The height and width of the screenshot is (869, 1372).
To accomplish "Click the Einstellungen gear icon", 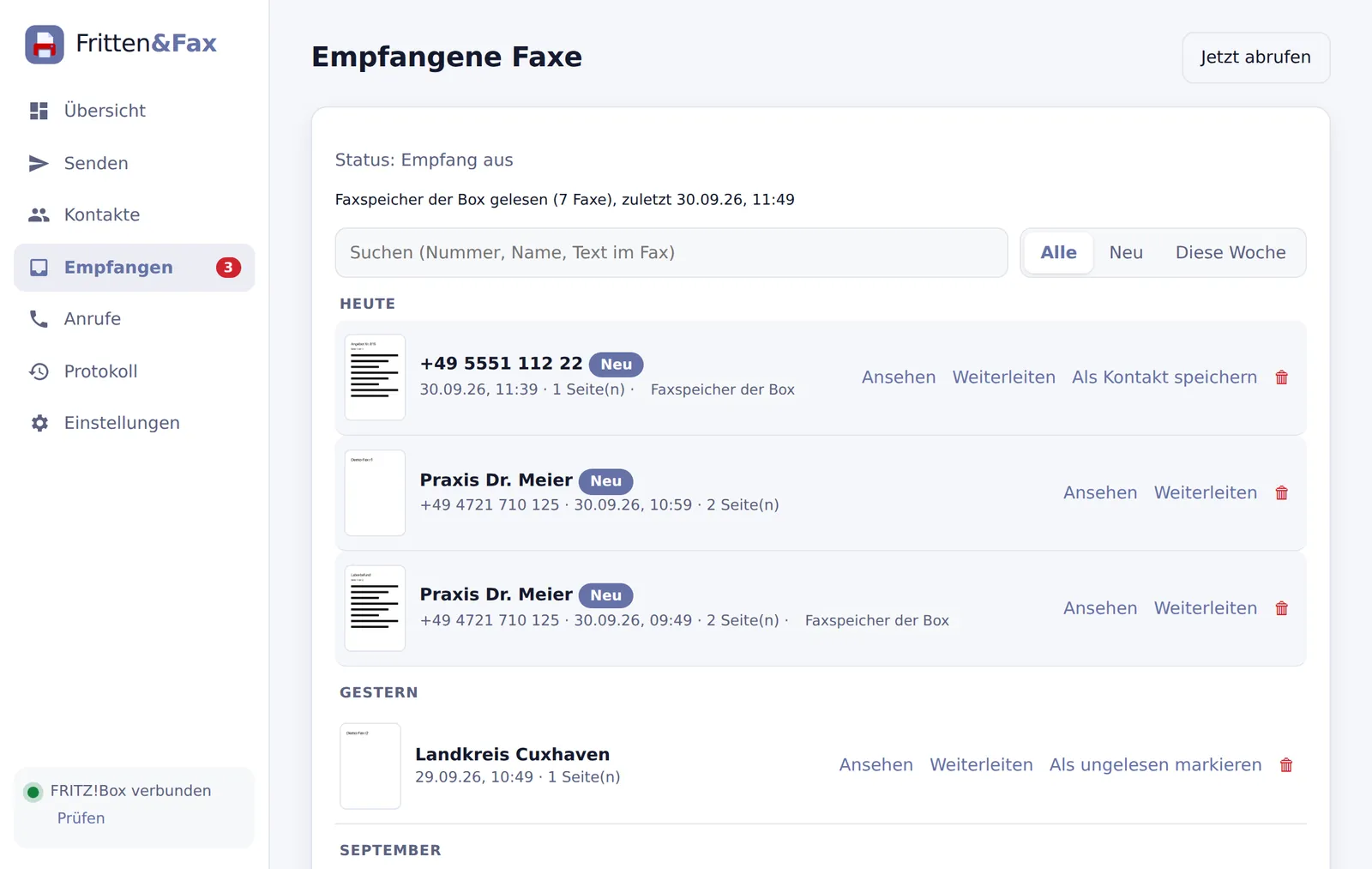I will pos(39,423).
